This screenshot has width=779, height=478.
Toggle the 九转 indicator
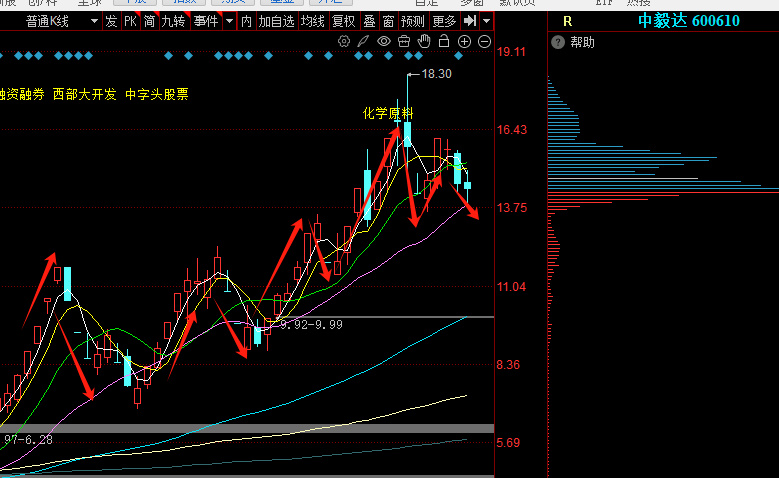pos(173,21)
